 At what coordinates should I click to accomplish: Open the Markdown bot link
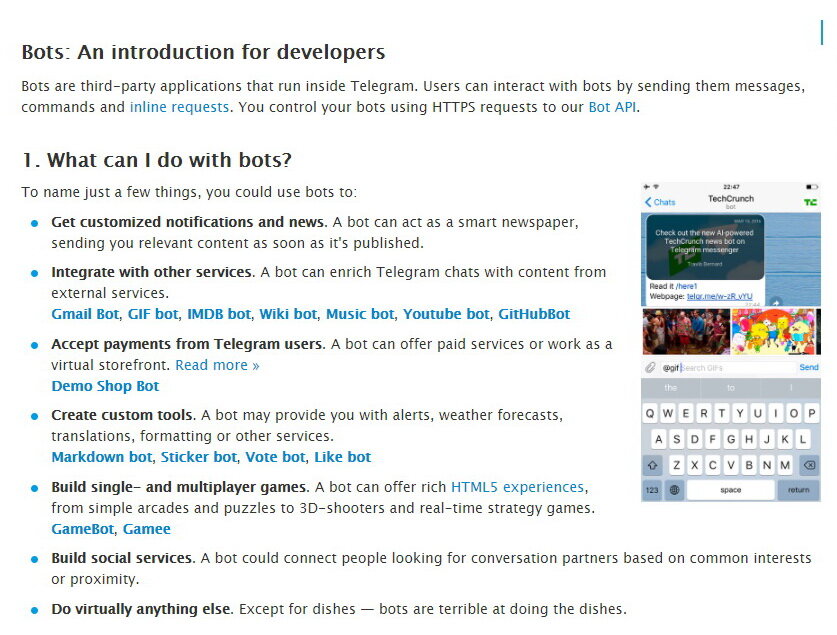102,457
